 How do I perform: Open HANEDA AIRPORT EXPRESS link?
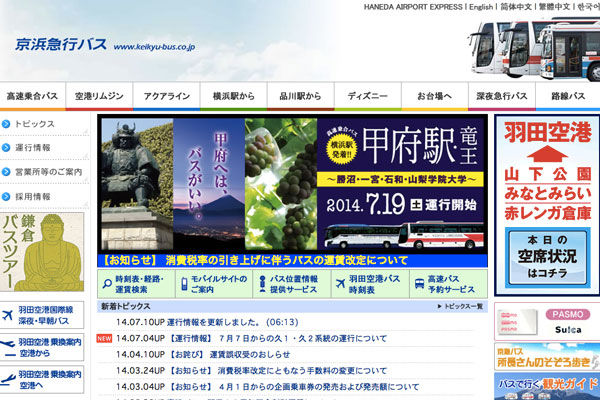click(413, 7)
